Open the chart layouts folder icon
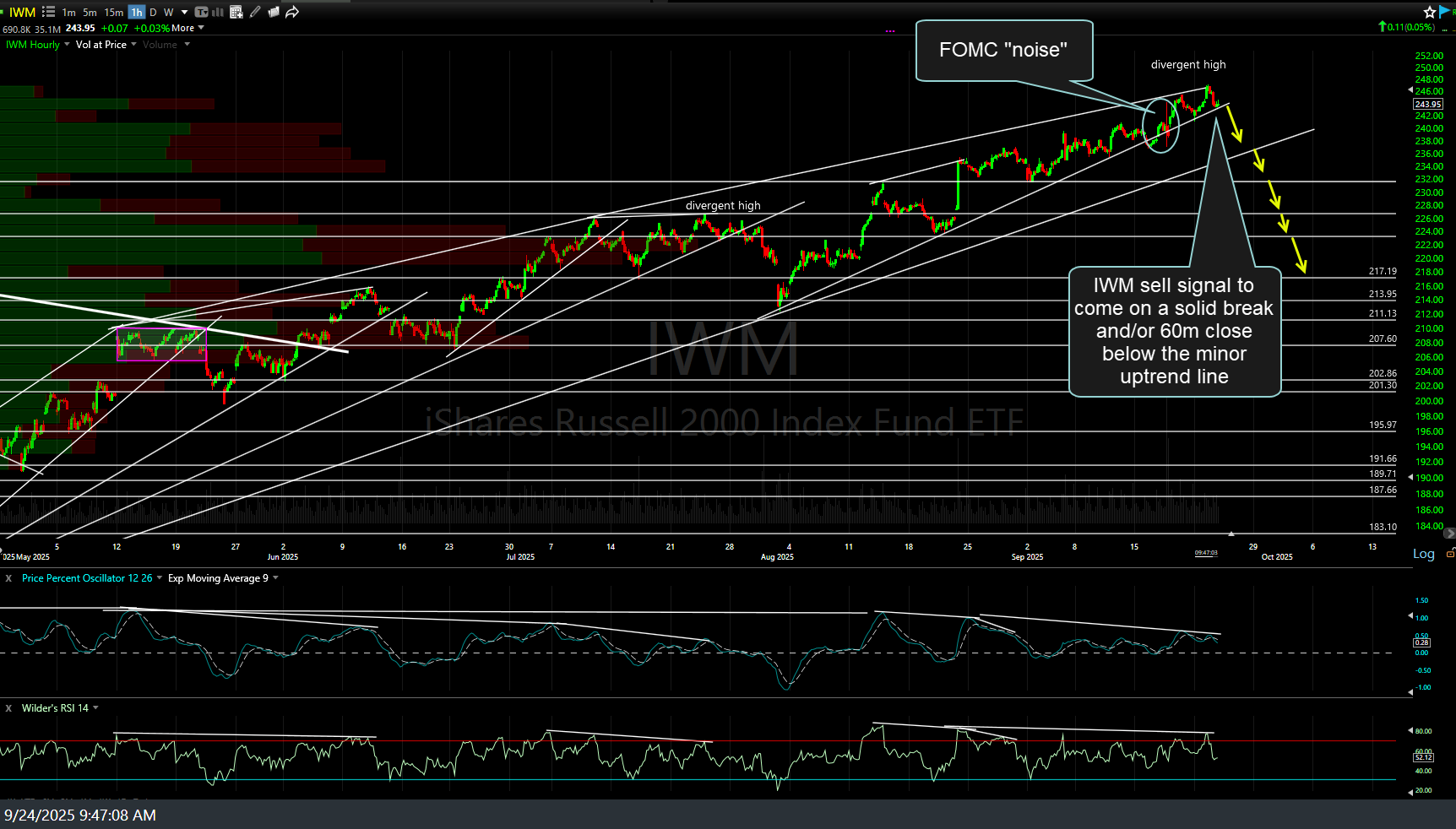The height and width of the screenshot is (829, 1456). point(273,12)
